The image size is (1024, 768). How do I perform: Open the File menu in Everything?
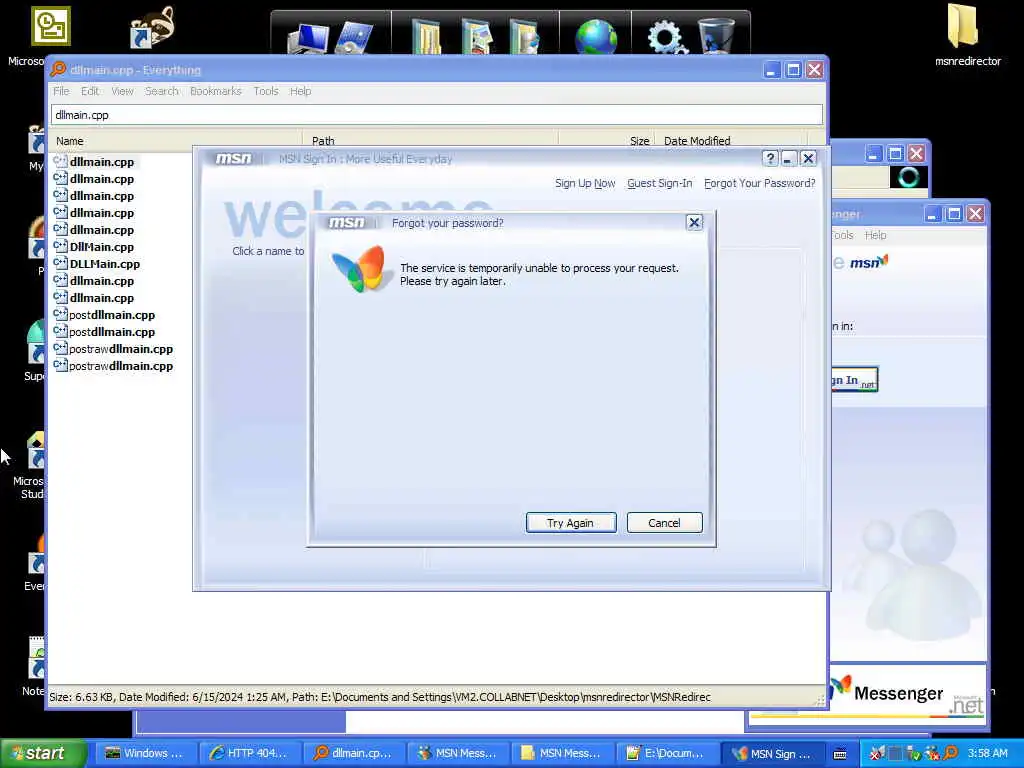[x=61, y=91]
